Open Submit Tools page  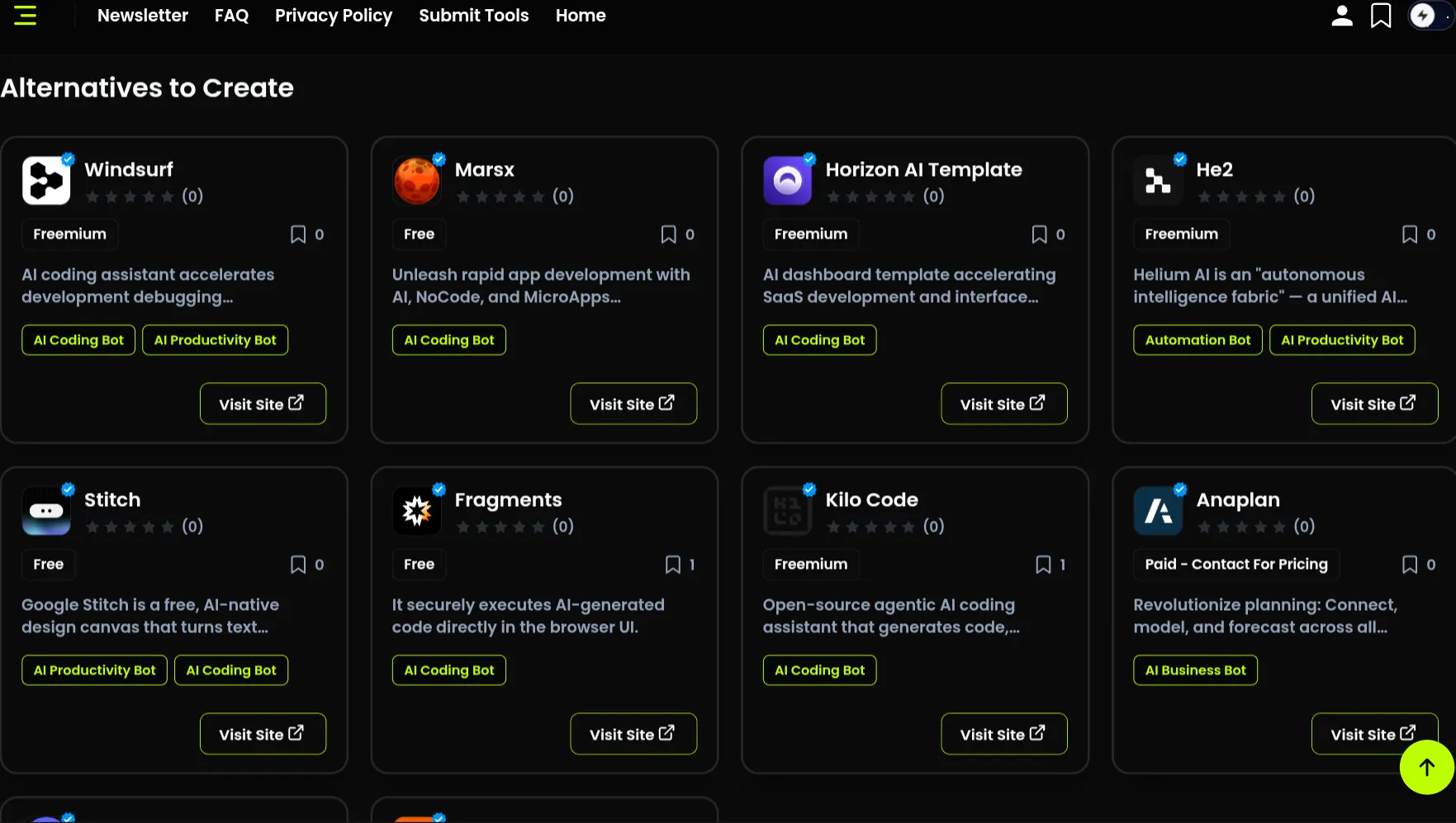point(474,16)
